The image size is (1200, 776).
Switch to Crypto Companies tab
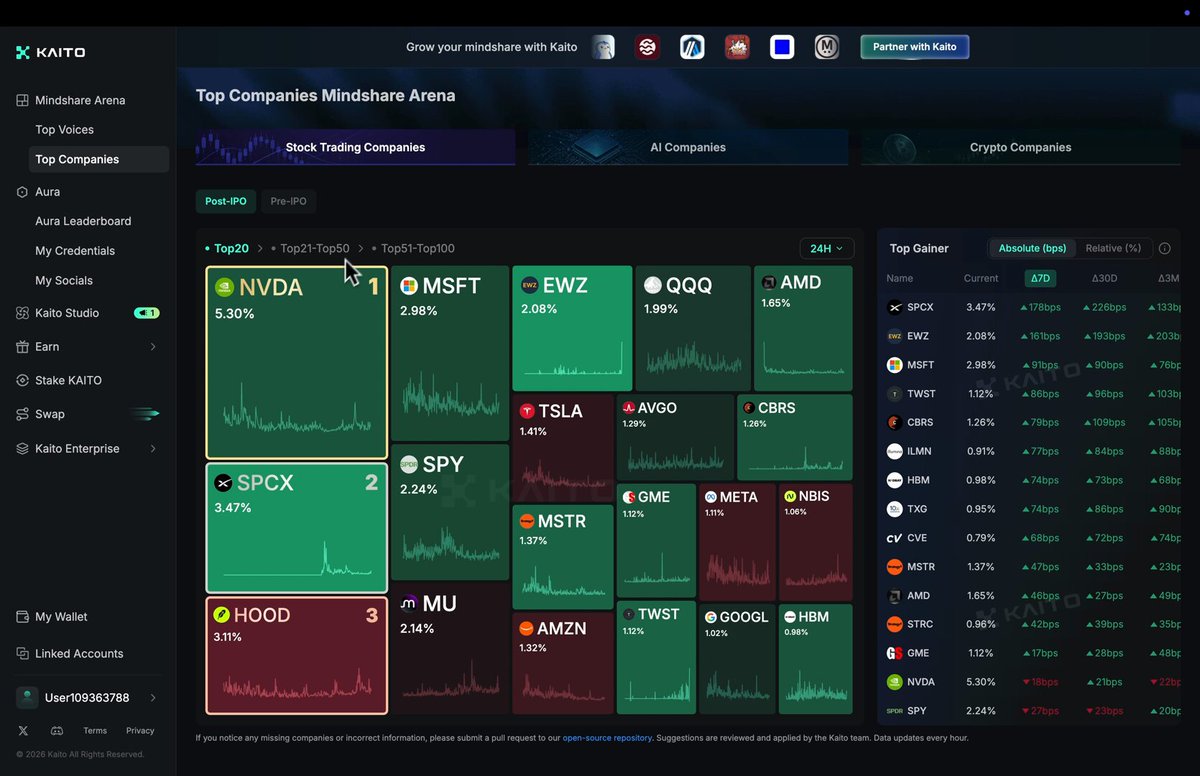click(1020, 147)
